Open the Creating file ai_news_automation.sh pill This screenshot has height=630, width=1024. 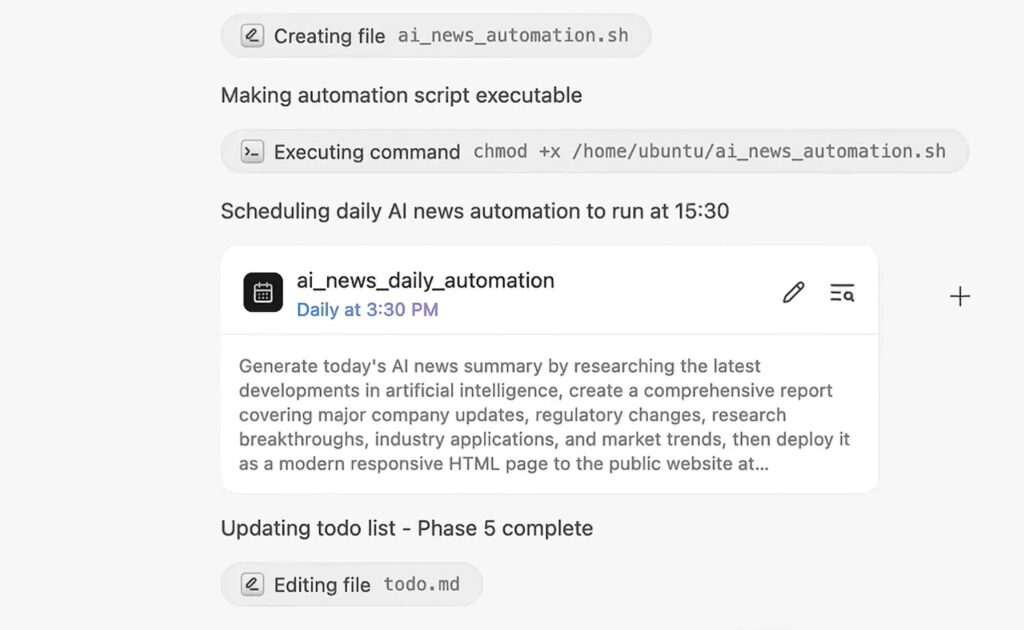coord(436,35)
